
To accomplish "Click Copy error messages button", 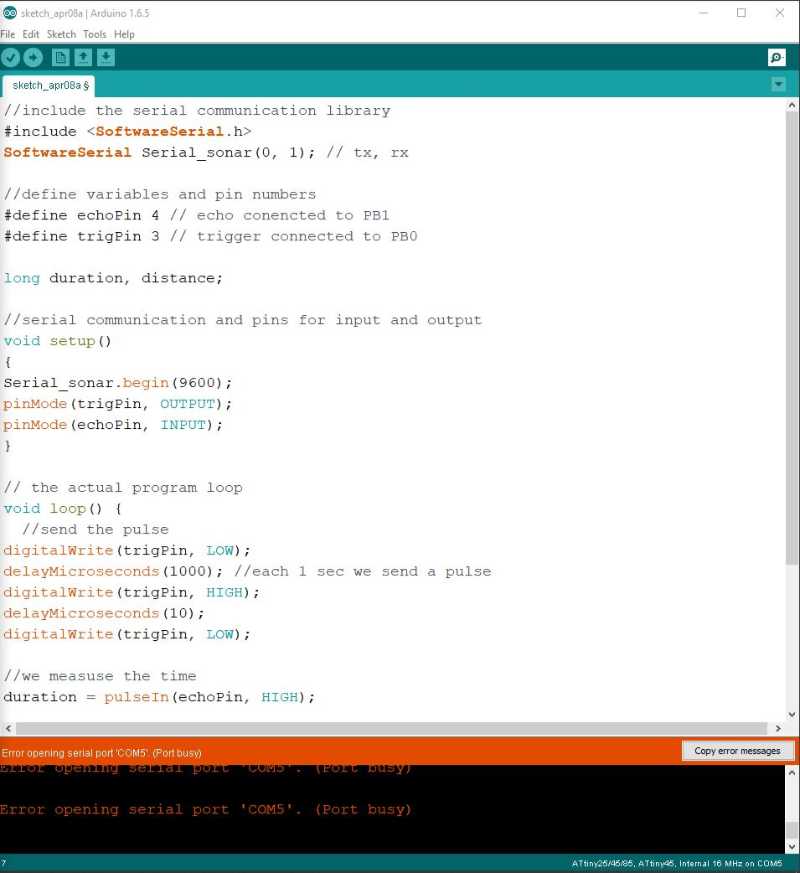I will click(x=737, y=751).
